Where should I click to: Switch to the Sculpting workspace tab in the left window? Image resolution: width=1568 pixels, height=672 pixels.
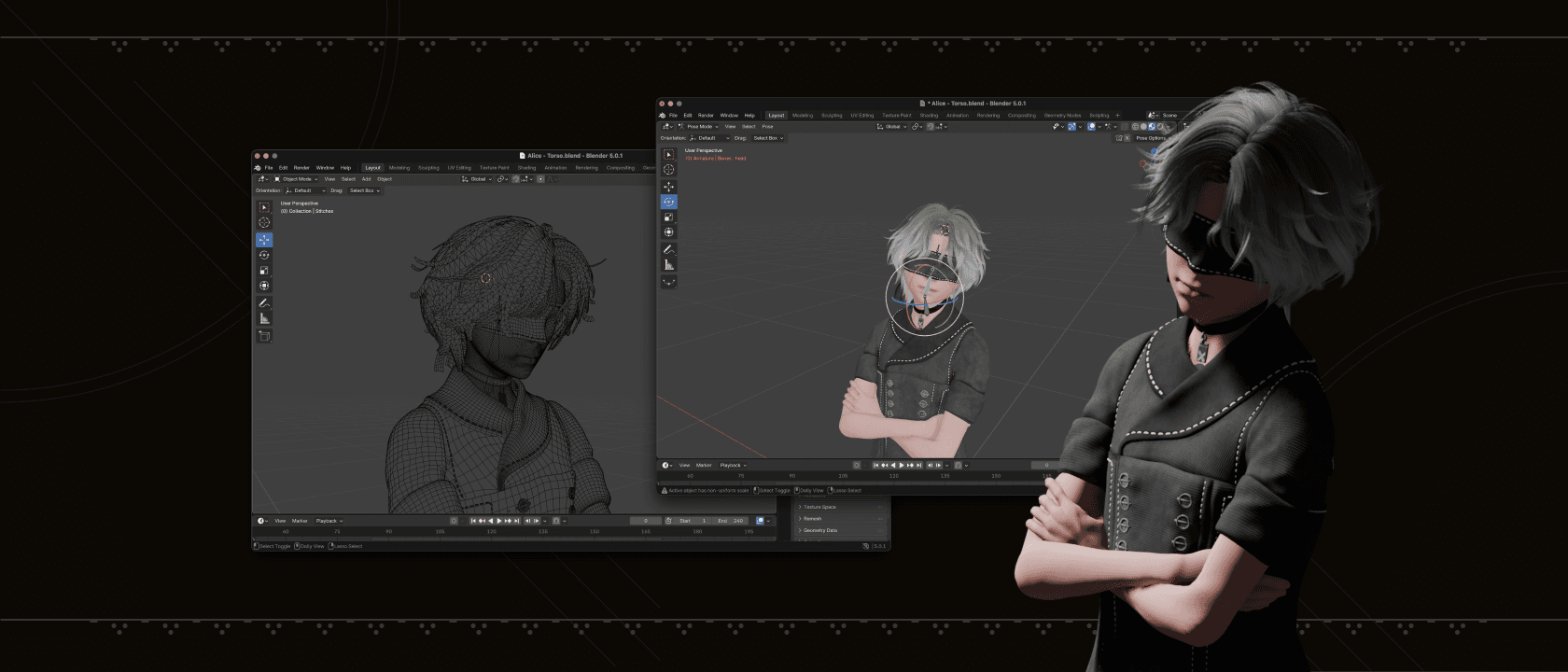tap(428, 168)
